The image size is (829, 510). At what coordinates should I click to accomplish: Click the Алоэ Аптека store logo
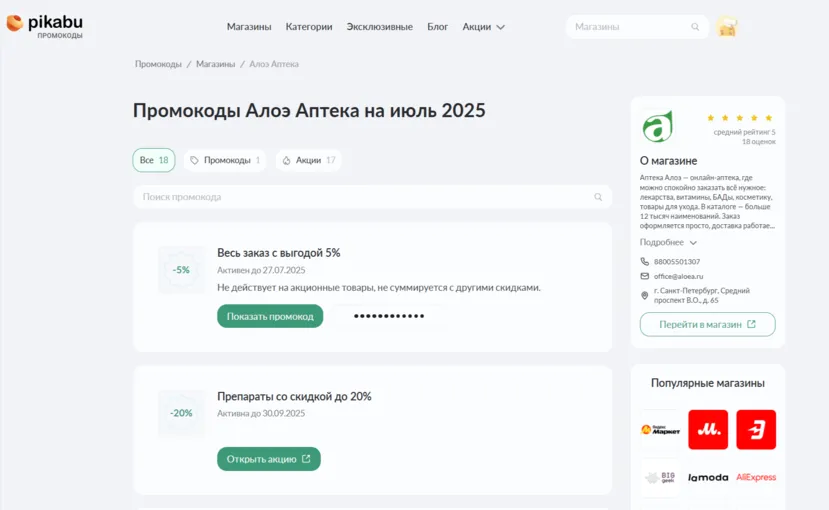tap(657, 126)
